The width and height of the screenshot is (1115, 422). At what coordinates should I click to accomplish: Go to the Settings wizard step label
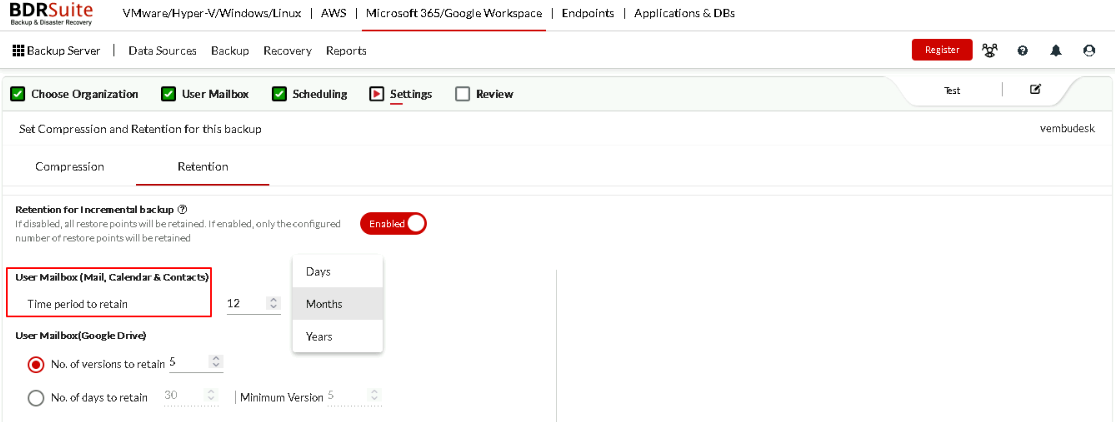coord(411,94)
